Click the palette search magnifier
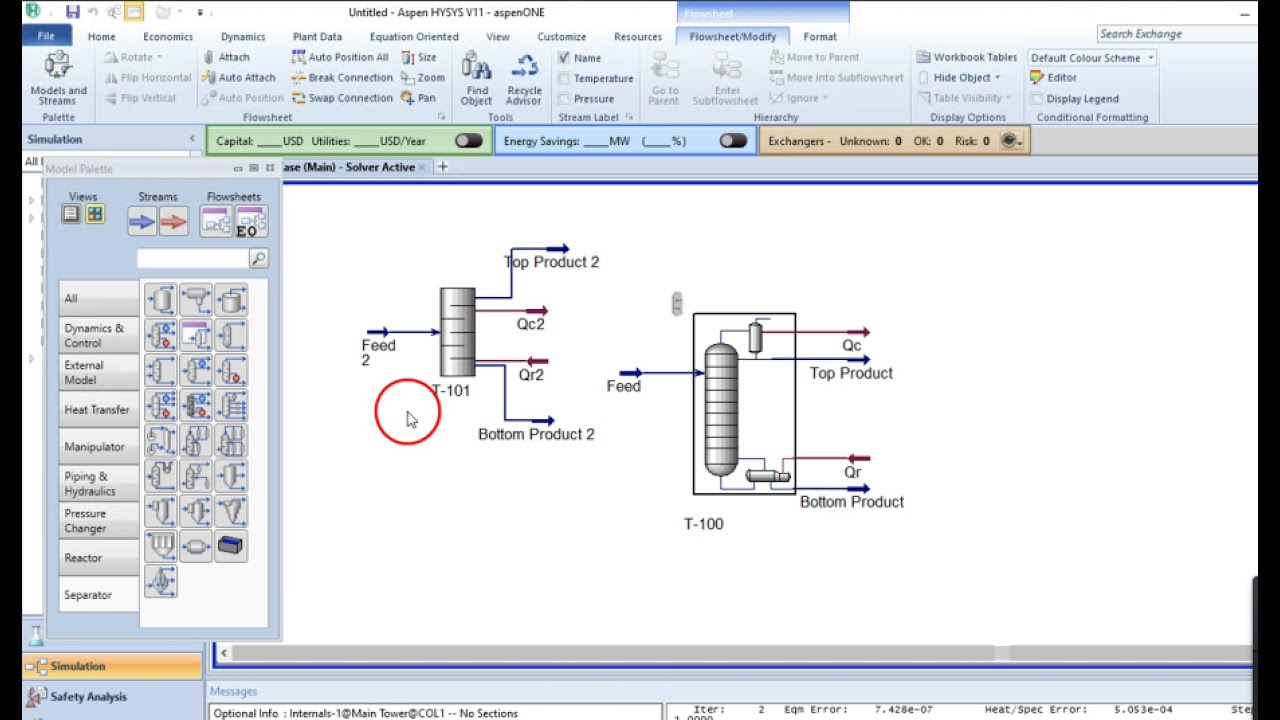The height and width of the screenshot is (720, 1280). 258,259
